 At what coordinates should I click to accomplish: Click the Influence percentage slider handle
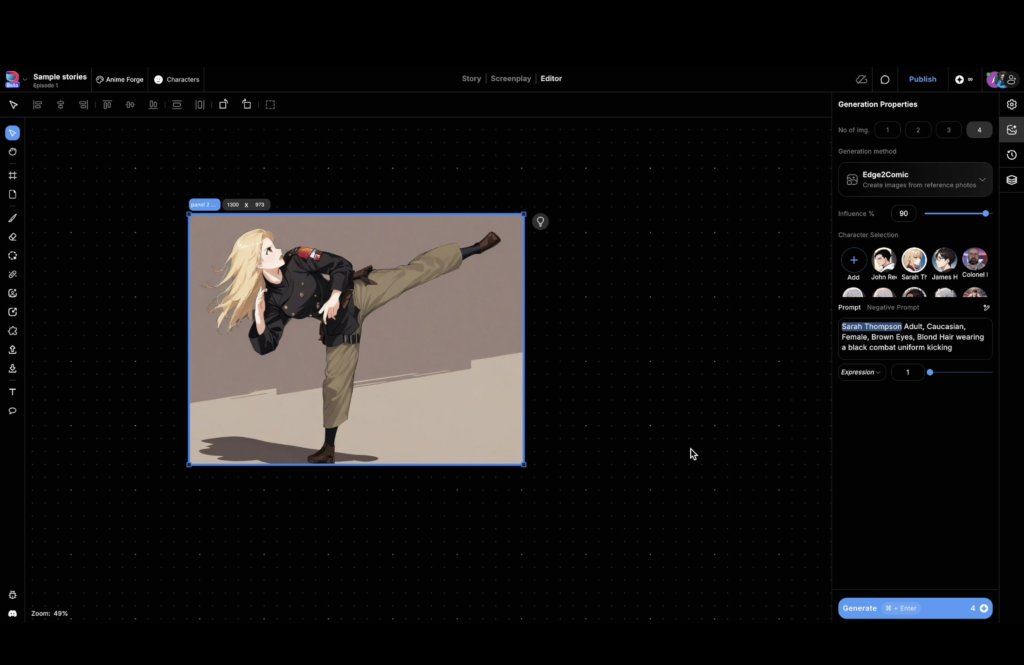tap(986, 213)
